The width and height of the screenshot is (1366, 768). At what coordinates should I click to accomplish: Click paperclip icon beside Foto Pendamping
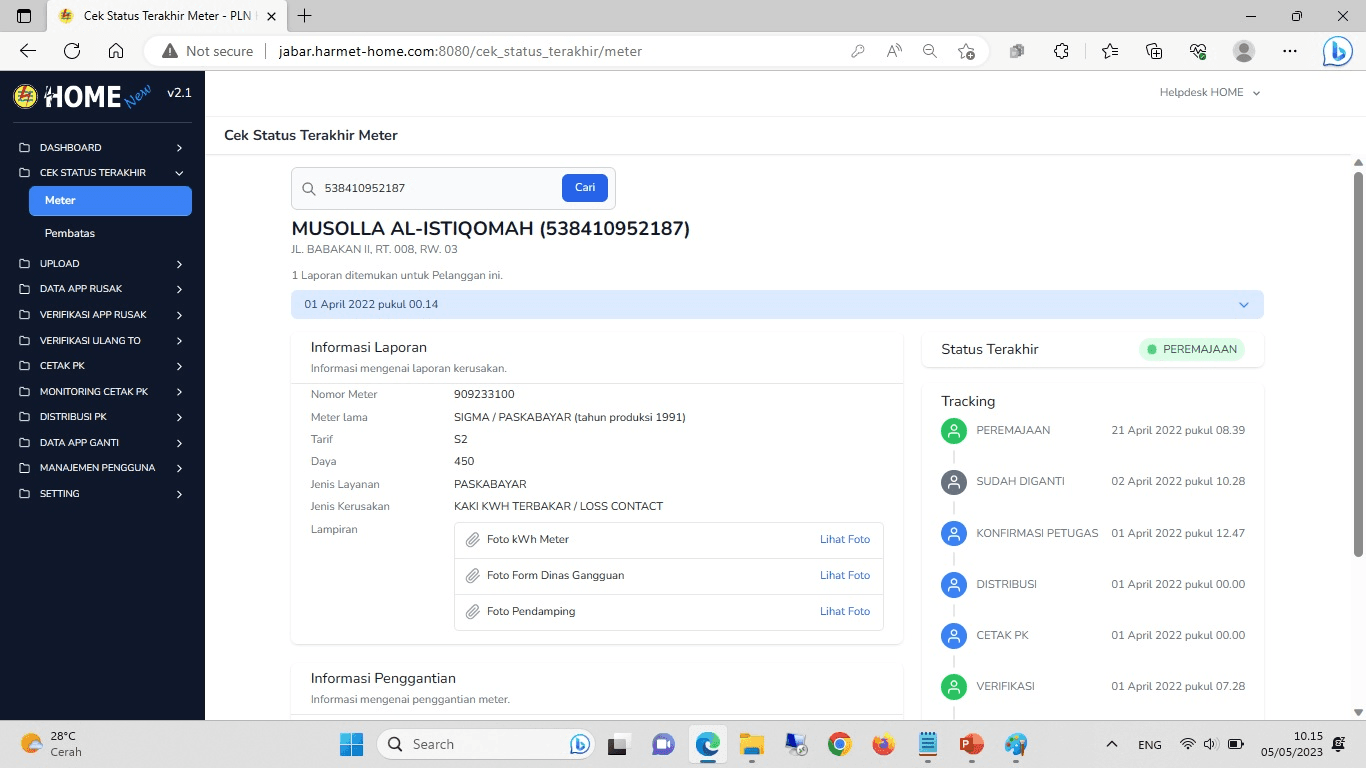tap(473, 612)
